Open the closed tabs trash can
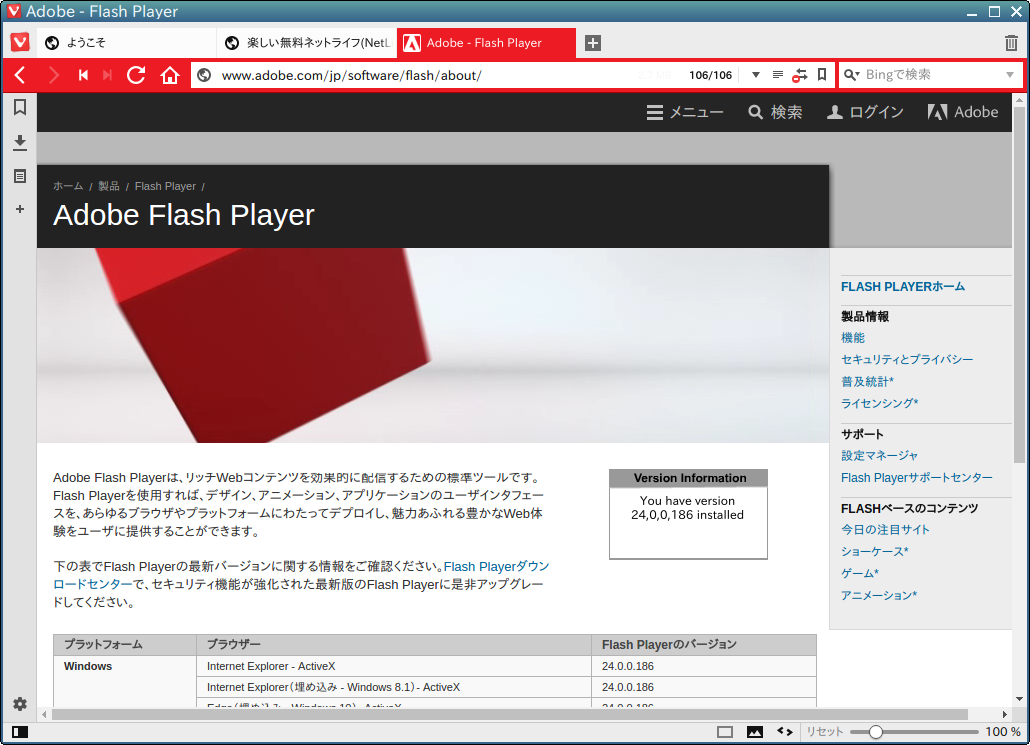The width and height of the screenshot is (1030, 745). 1011,43
